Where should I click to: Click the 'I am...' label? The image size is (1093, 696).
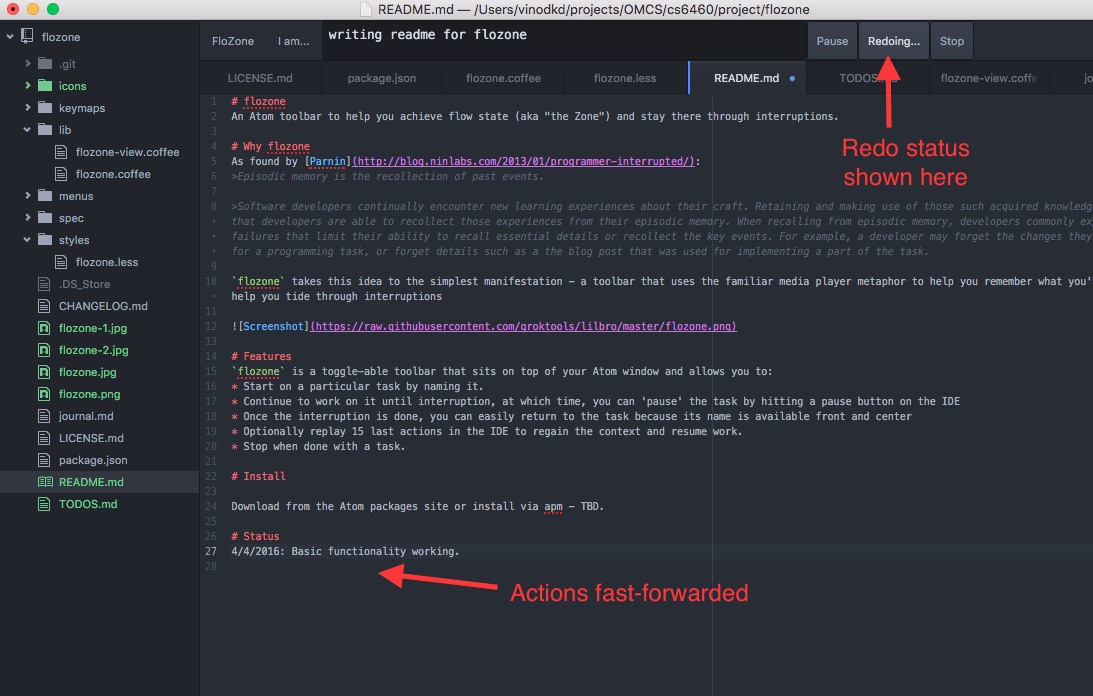[x=293, y=41]
